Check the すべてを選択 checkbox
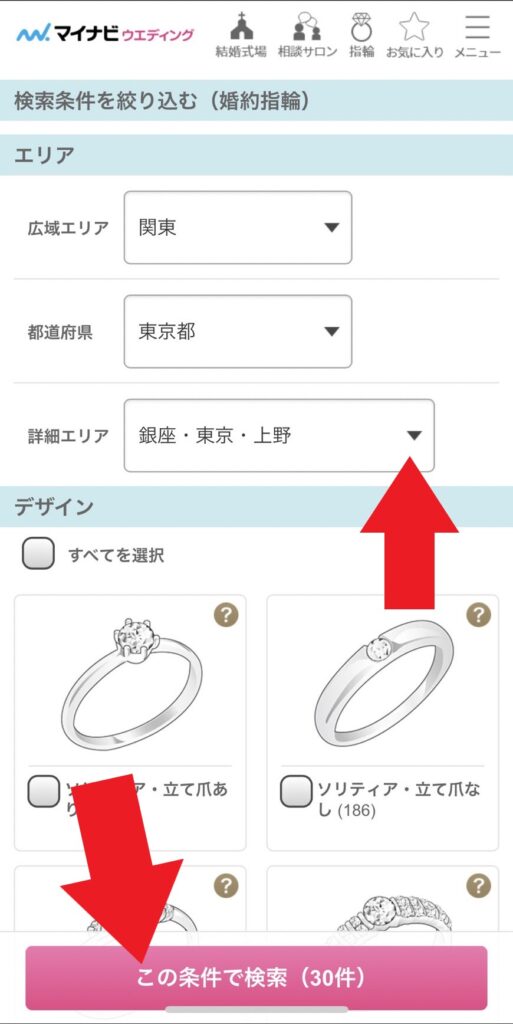 [39, 555]
